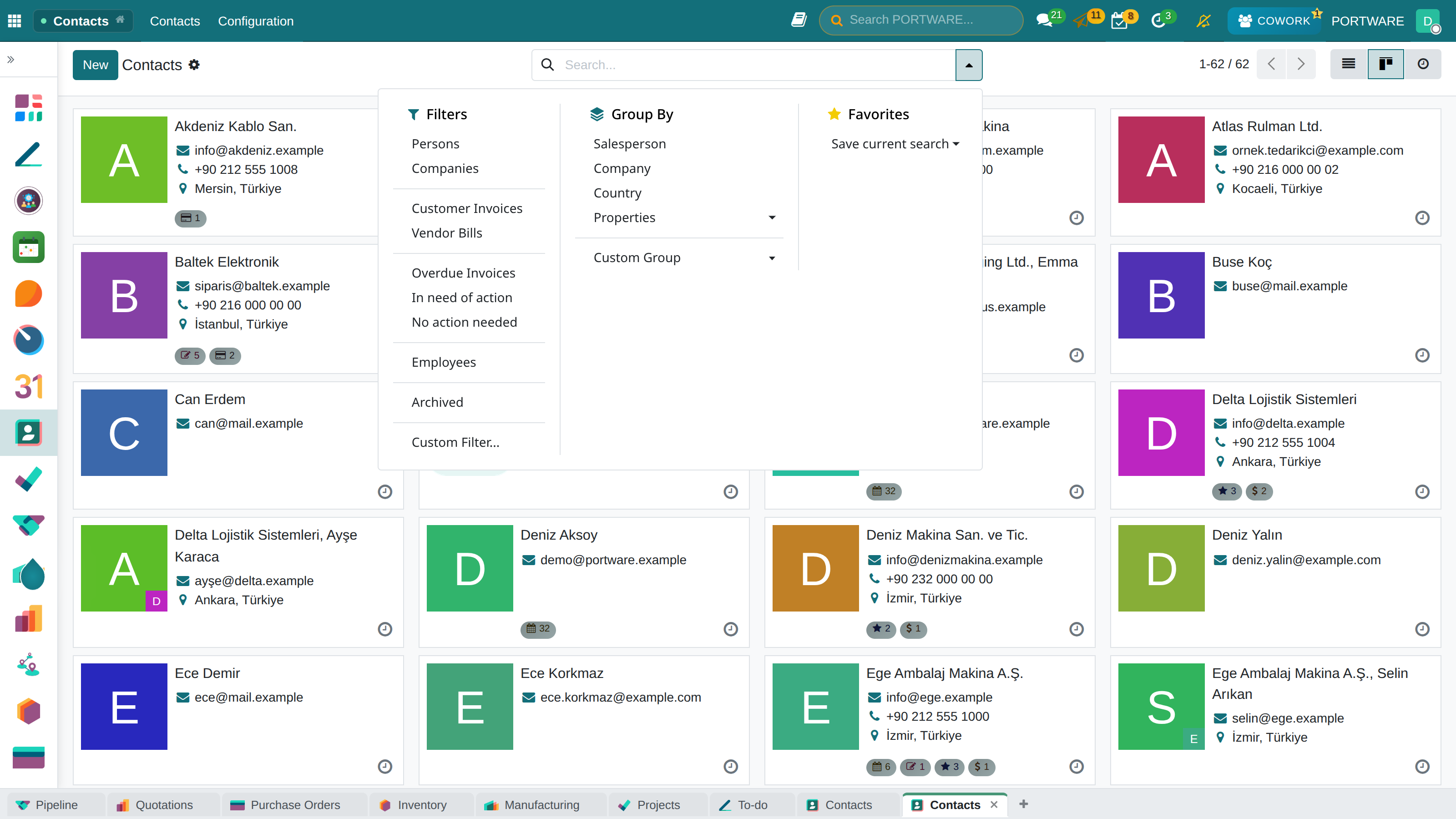Viewport: 1456px width, 819px height.
Task: Toggle the Companies filter
Action: click(x=445, y=168)
